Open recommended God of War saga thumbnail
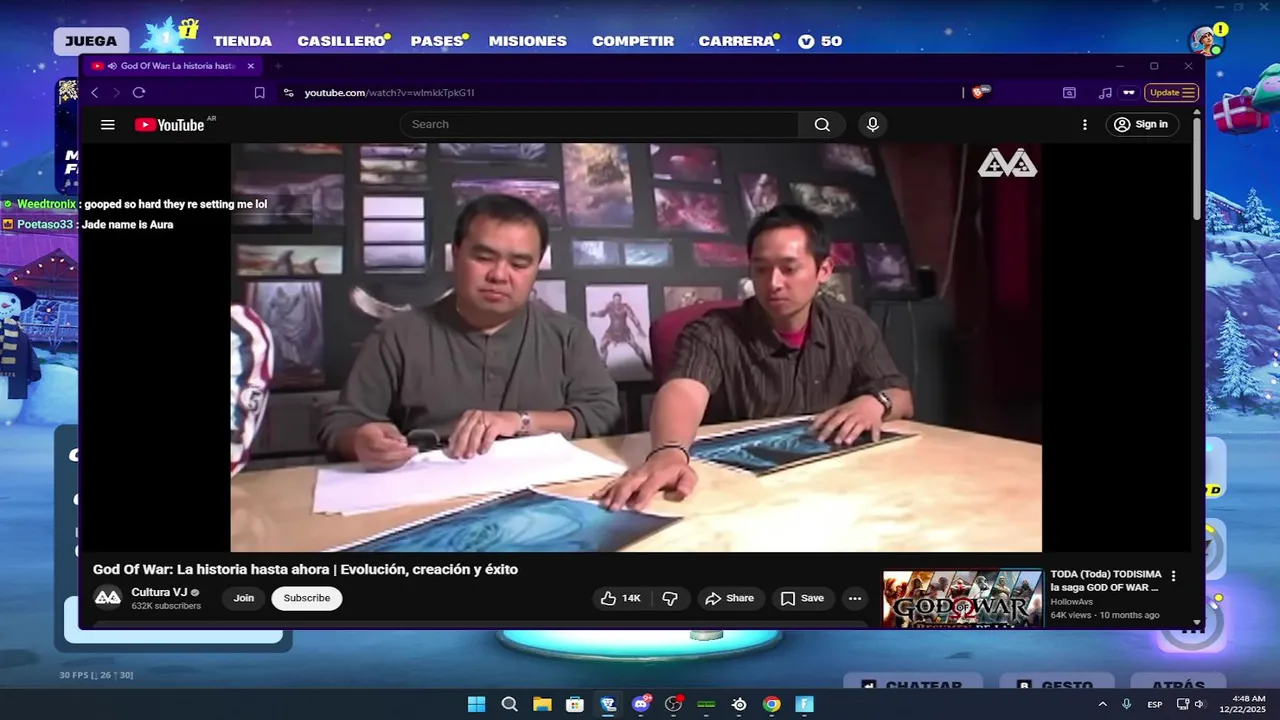1280x720 pixels. pyautogui.click(x=962, y=598)
